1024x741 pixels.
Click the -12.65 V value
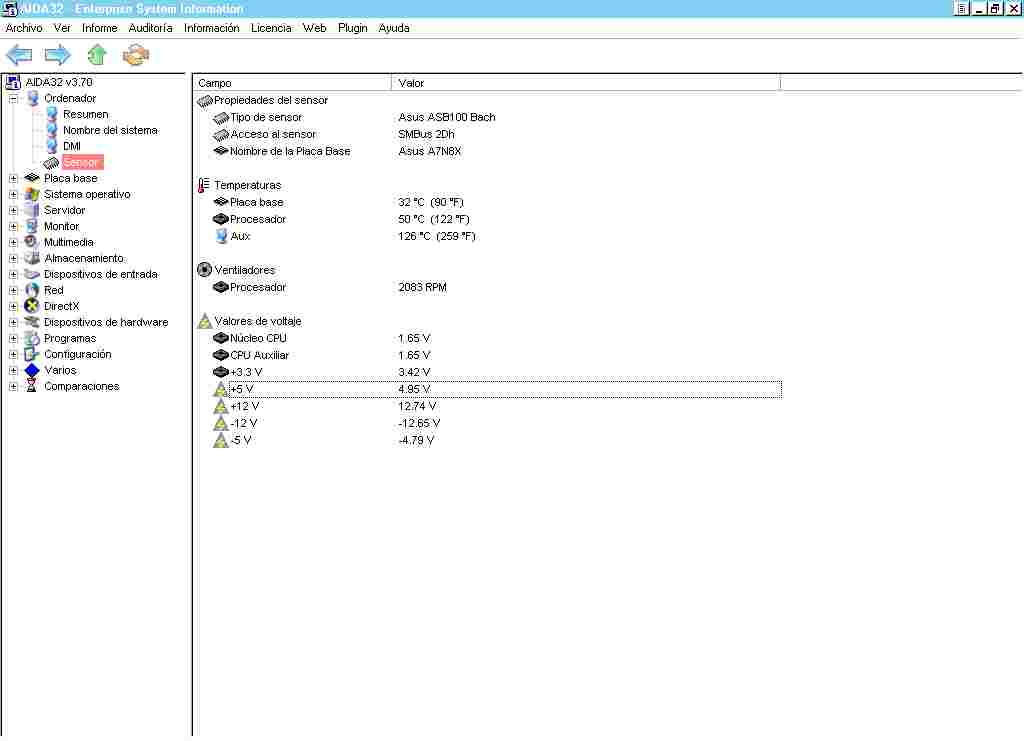(x=419, y=423)
